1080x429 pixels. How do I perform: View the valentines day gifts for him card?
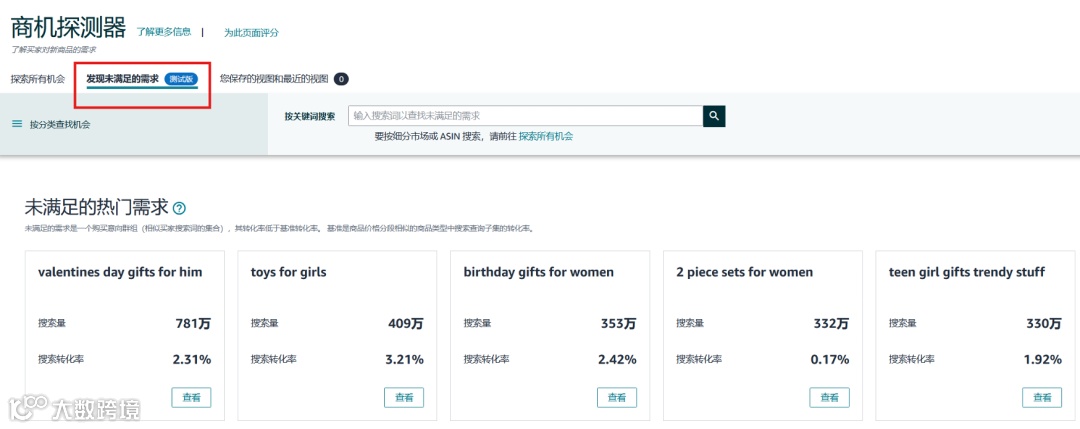(x=191, y=397)
